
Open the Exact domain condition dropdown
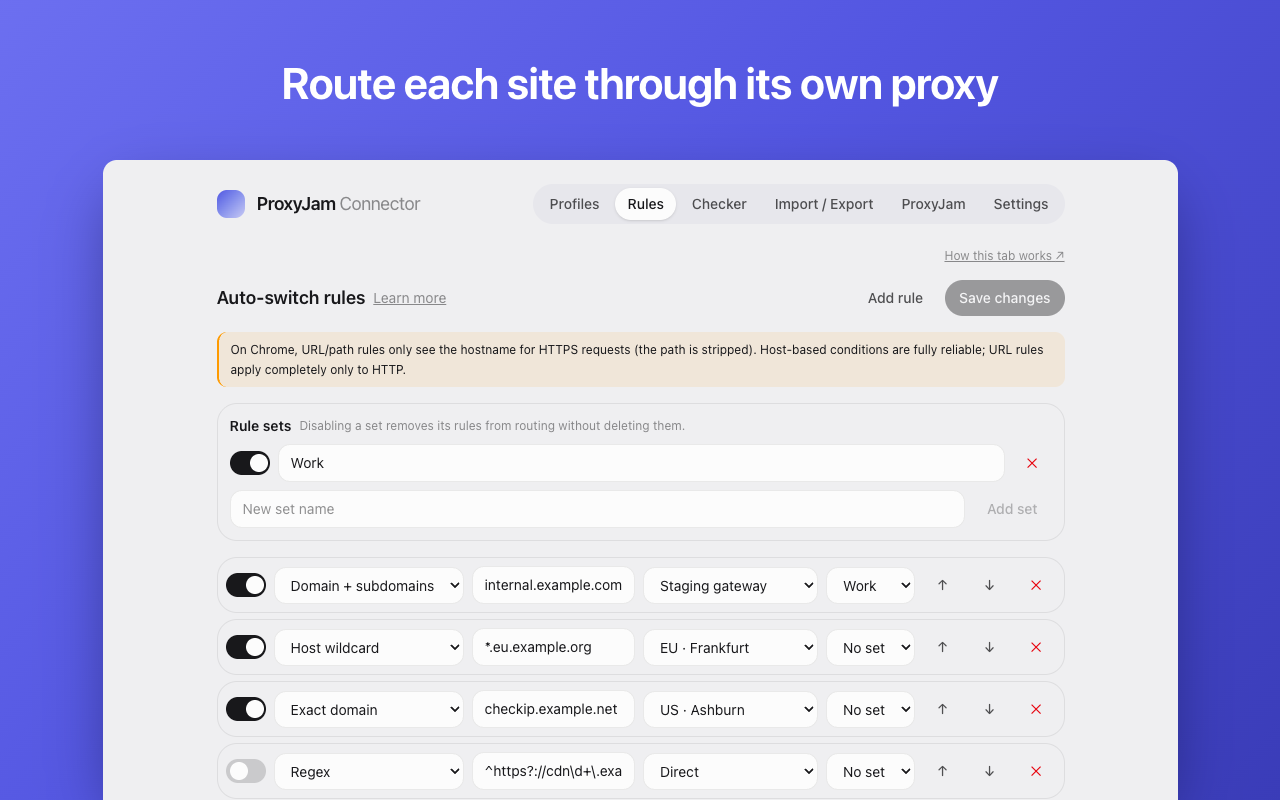click(369, 710)
